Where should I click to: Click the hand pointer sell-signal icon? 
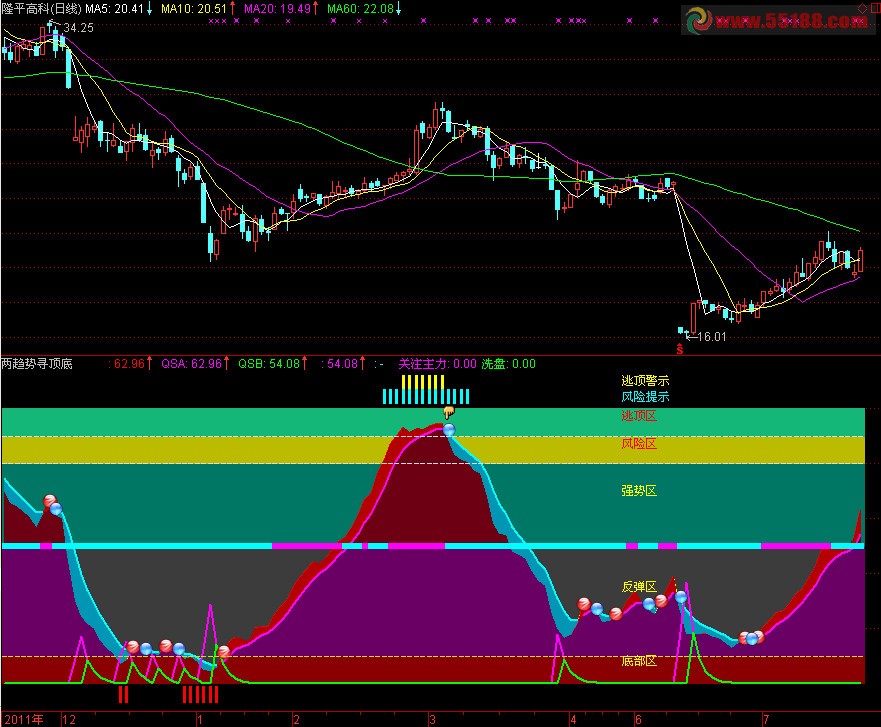(449, 413)
